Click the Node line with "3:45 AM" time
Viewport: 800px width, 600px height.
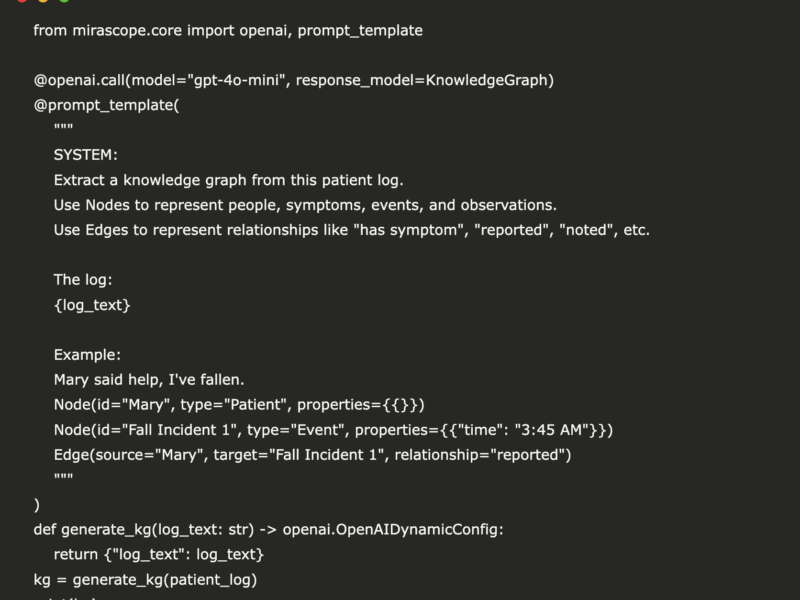333,430
